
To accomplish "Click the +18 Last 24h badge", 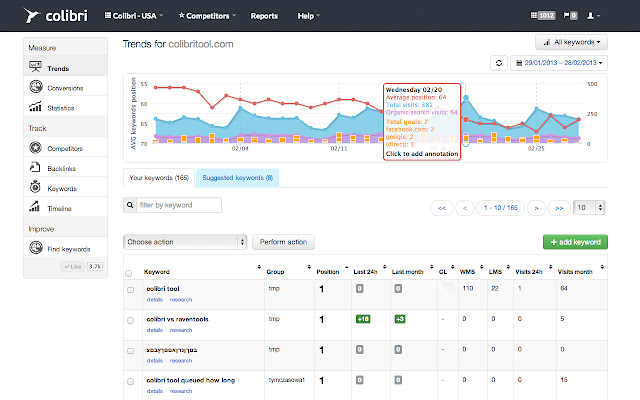I will 363,319.
